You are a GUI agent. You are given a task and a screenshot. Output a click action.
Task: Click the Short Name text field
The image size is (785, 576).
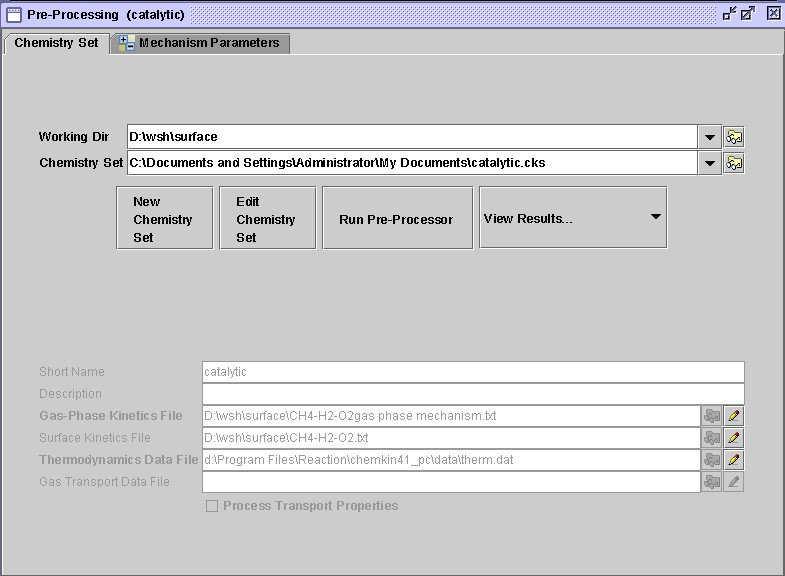[472, 372]
